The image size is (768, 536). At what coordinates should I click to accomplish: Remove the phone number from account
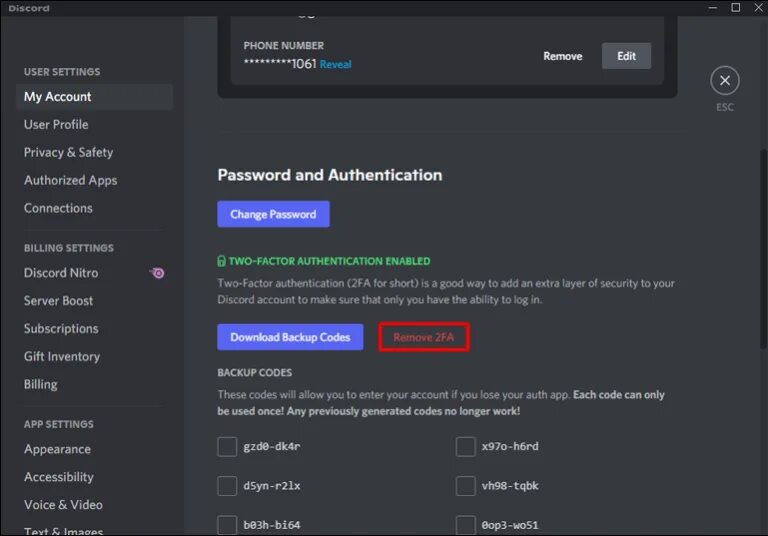[562, 56]
